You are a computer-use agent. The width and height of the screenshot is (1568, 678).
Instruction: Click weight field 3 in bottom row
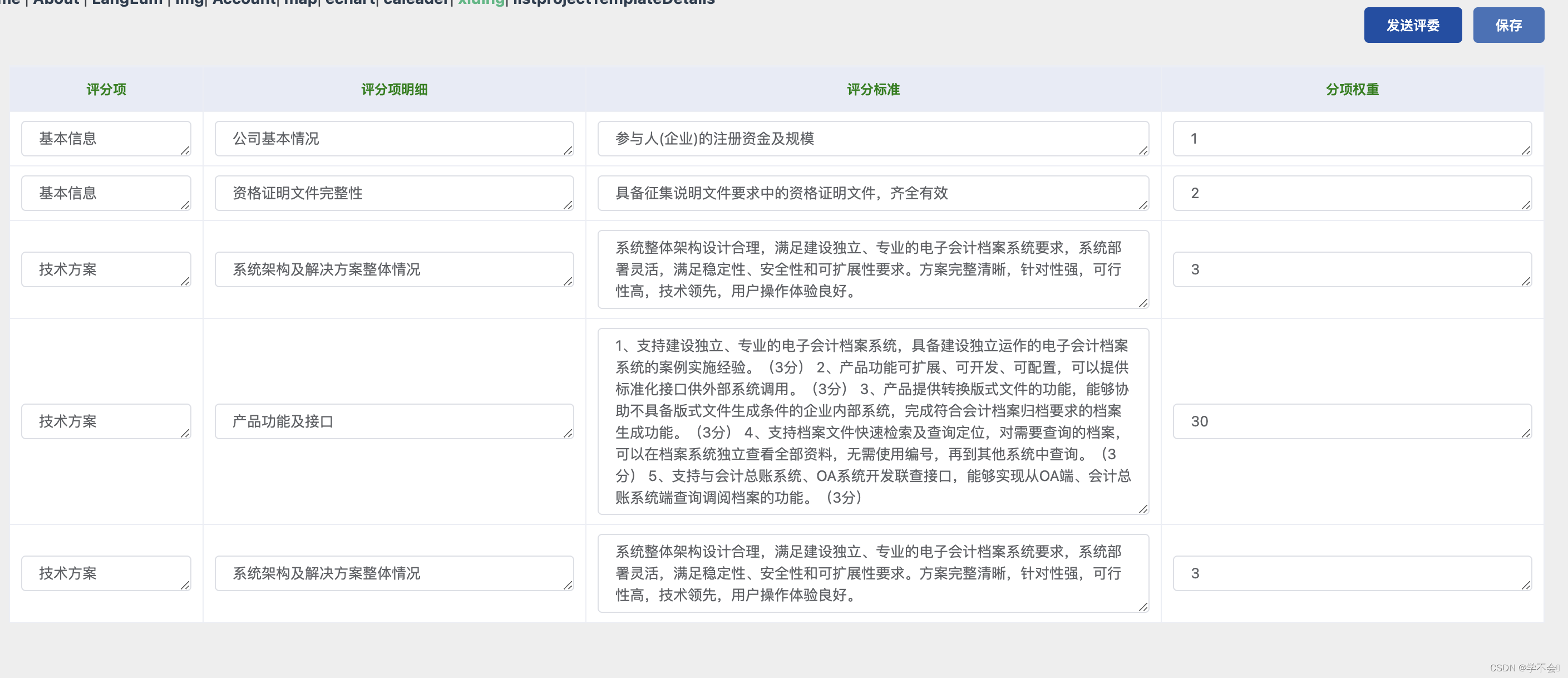tap(1352, 573)
